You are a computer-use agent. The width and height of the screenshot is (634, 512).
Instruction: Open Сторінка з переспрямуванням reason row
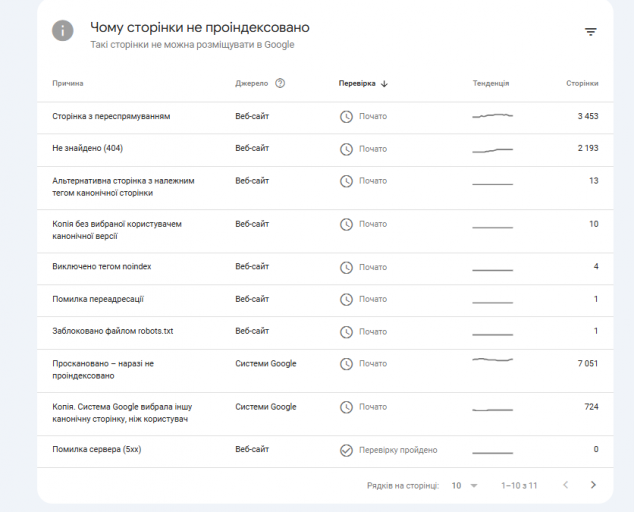pos(325,117)
